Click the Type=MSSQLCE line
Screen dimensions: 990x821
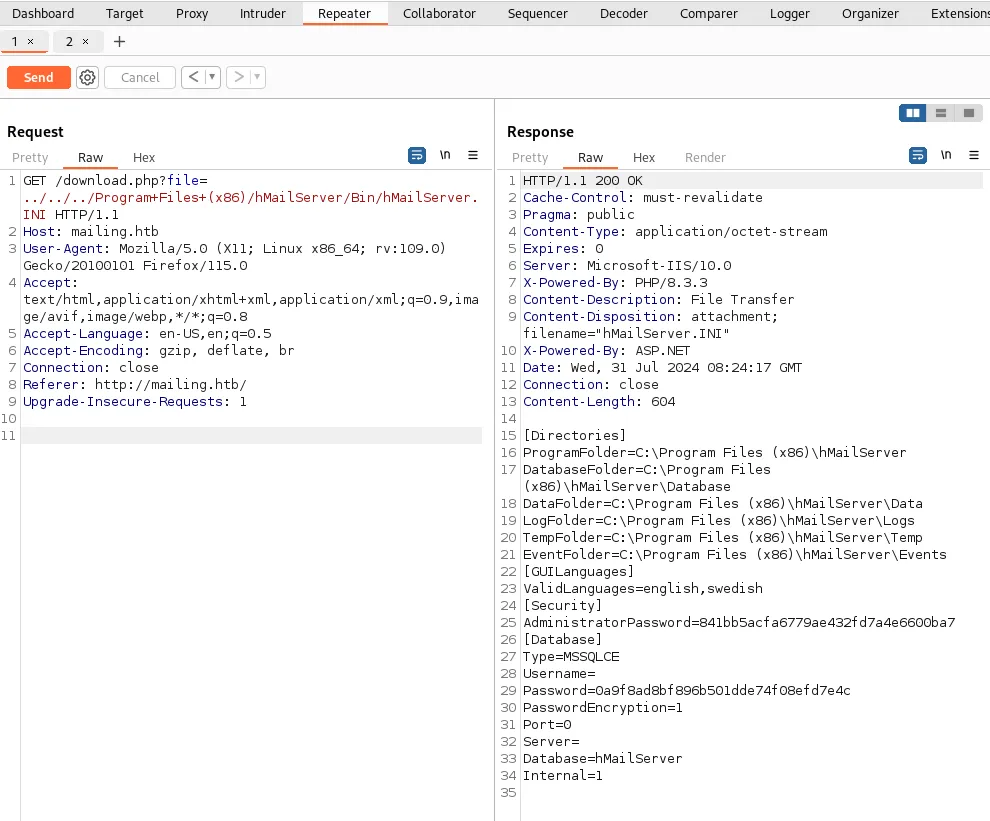[571, 657]
